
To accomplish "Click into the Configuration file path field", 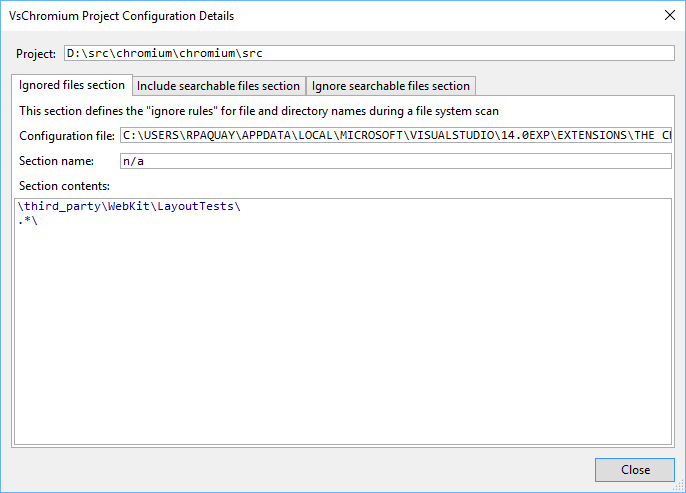I will pos(396,135).
